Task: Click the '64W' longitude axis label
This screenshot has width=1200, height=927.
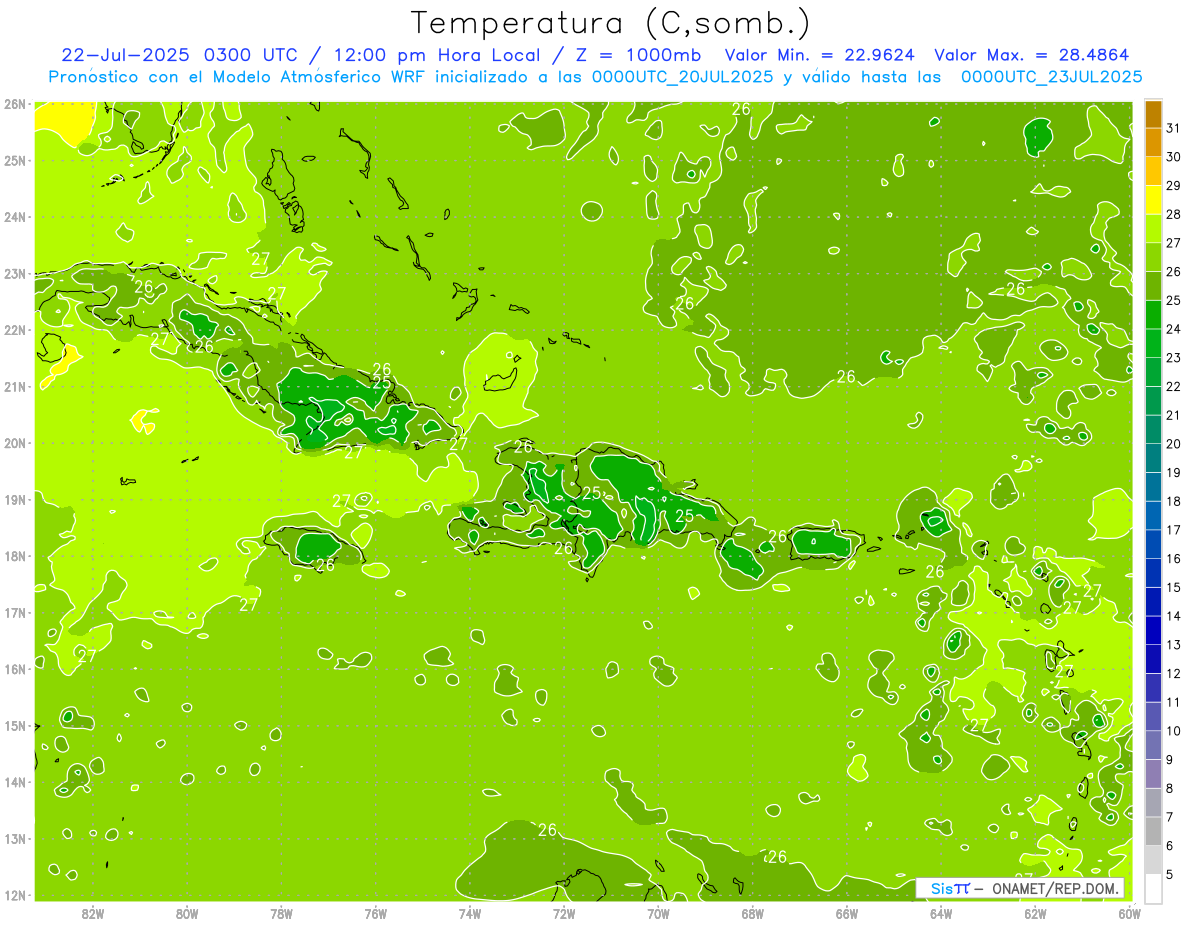Action: pyautogui.click(x=941, y=913)
